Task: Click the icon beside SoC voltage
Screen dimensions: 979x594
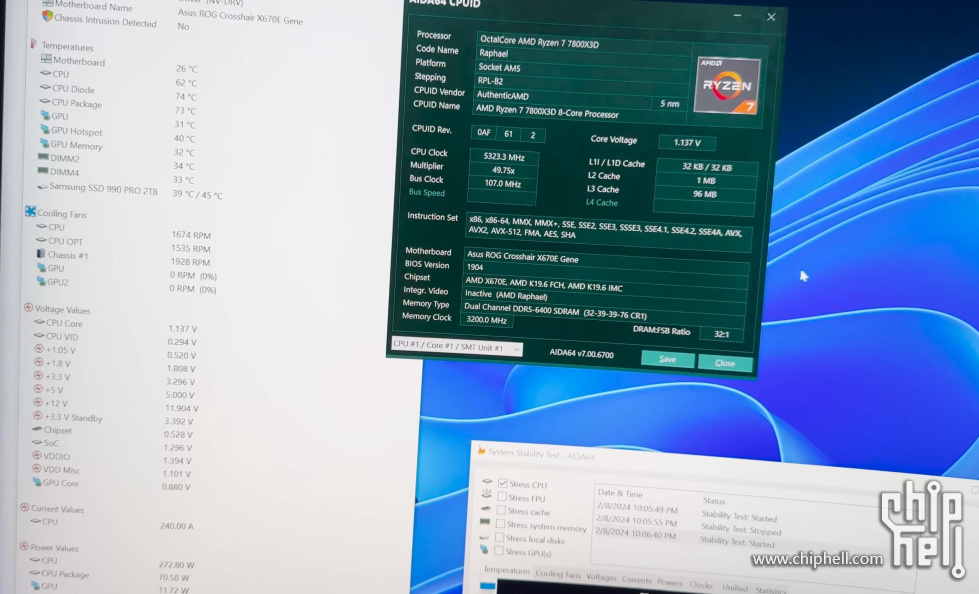Action: 37,442
